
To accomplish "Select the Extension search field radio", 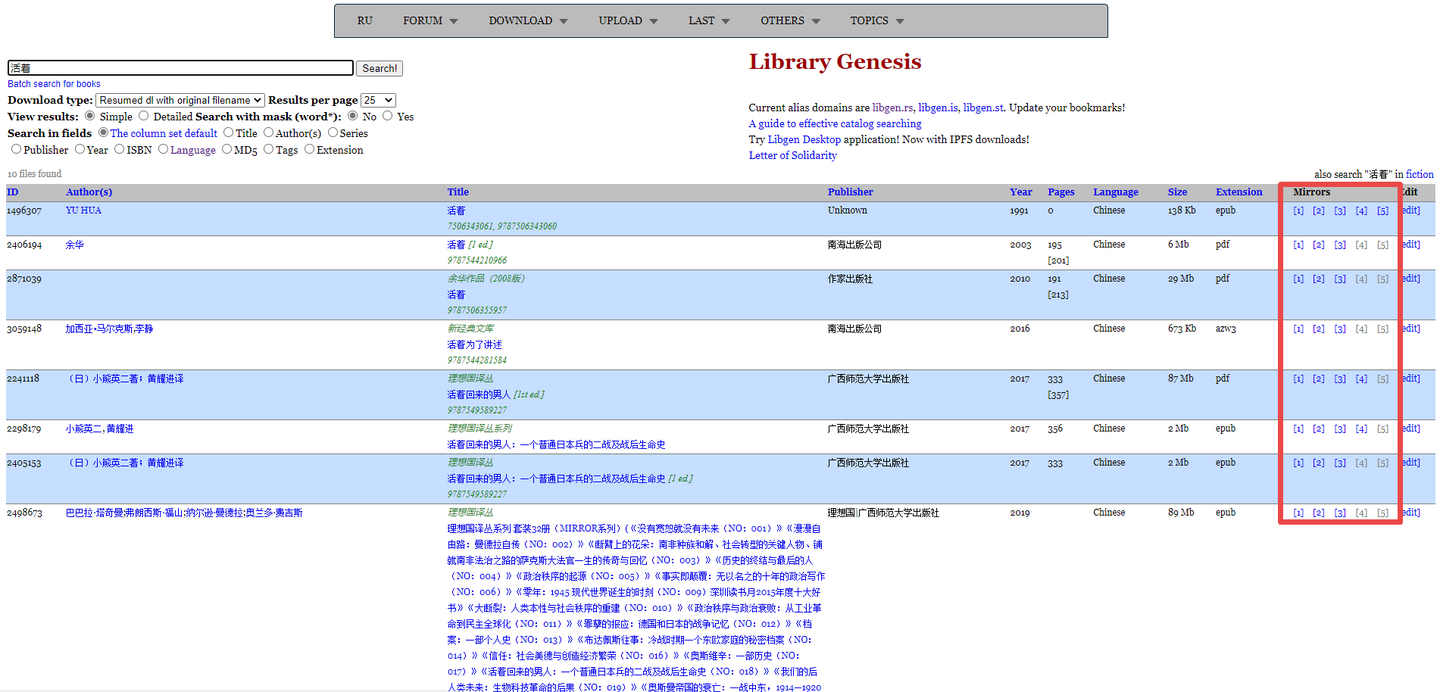I will [x=309, y=149].
